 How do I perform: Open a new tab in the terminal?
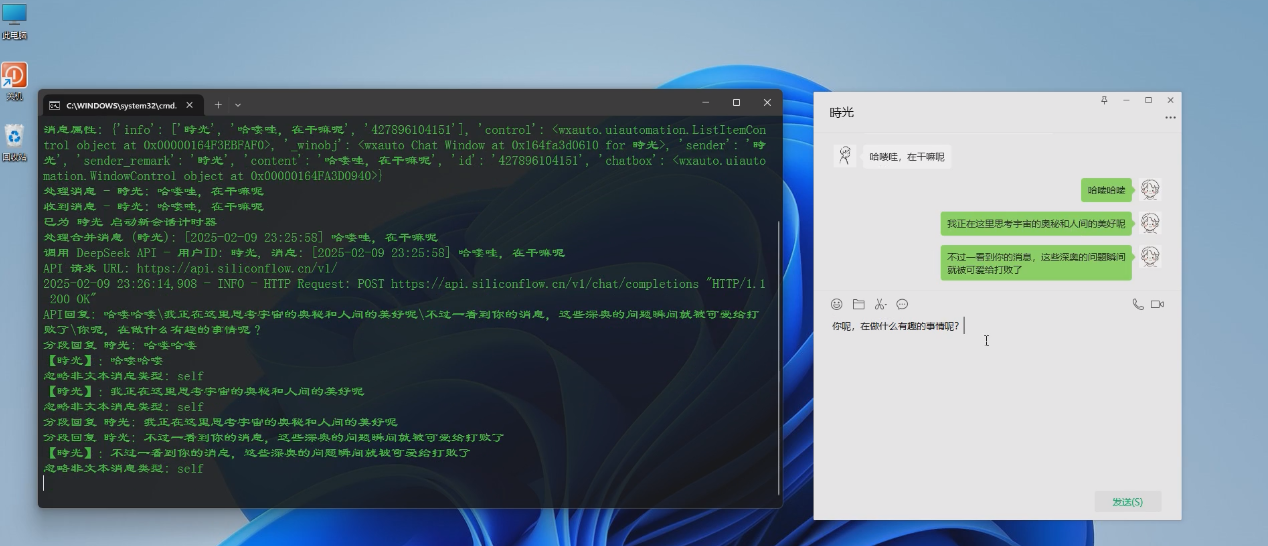click(218, 104)
